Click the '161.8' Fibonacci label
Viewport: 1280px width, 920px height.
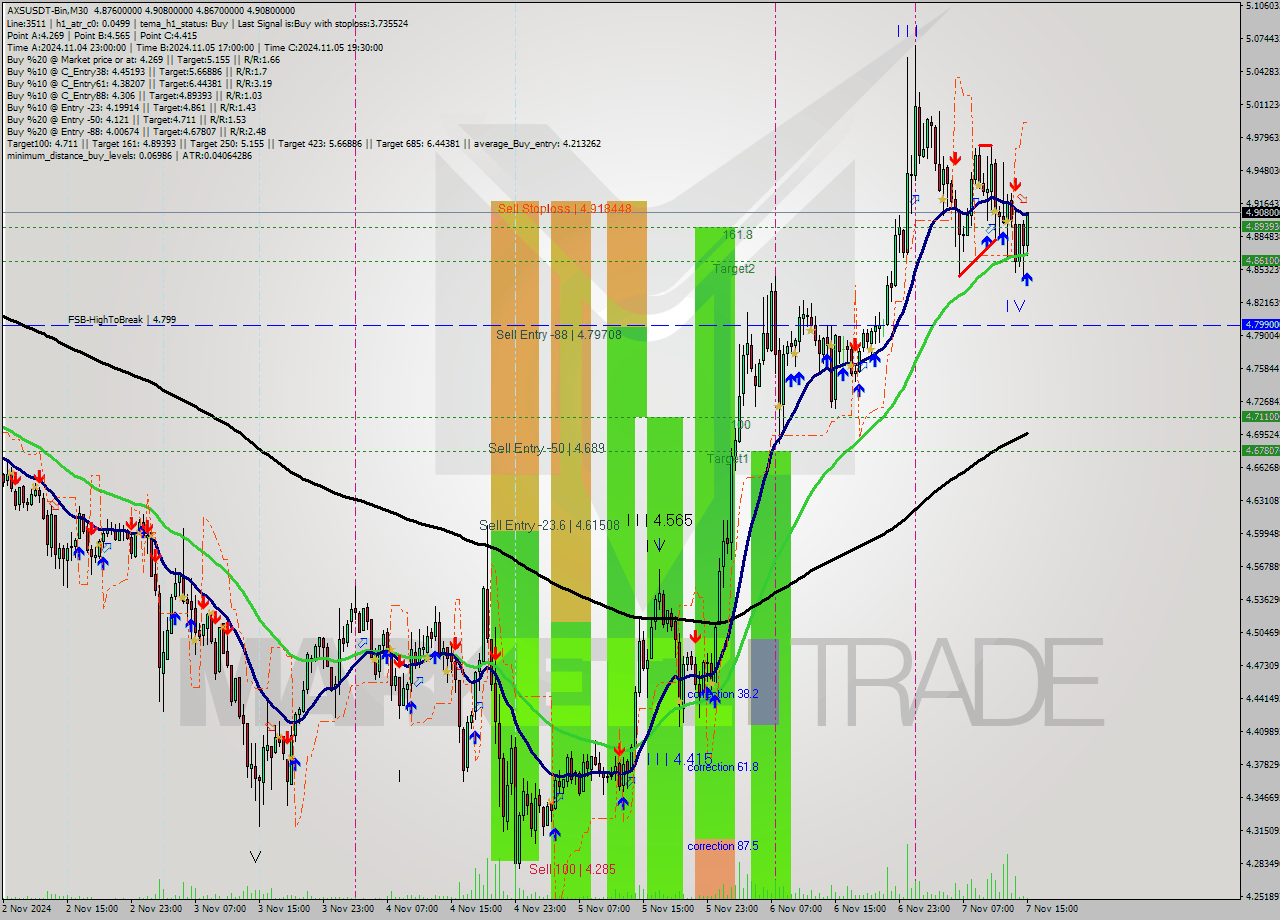738,234
